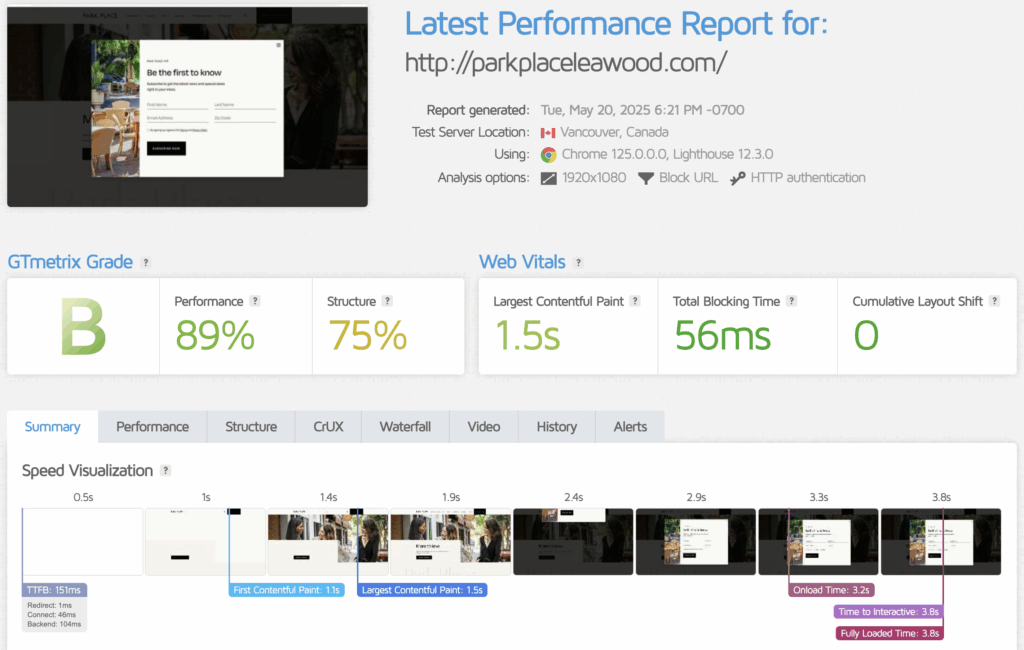The width and height of the screenshot is (1024, 650).
Task: Select the 1s filmstrip frame
Action: pos(206,542)
